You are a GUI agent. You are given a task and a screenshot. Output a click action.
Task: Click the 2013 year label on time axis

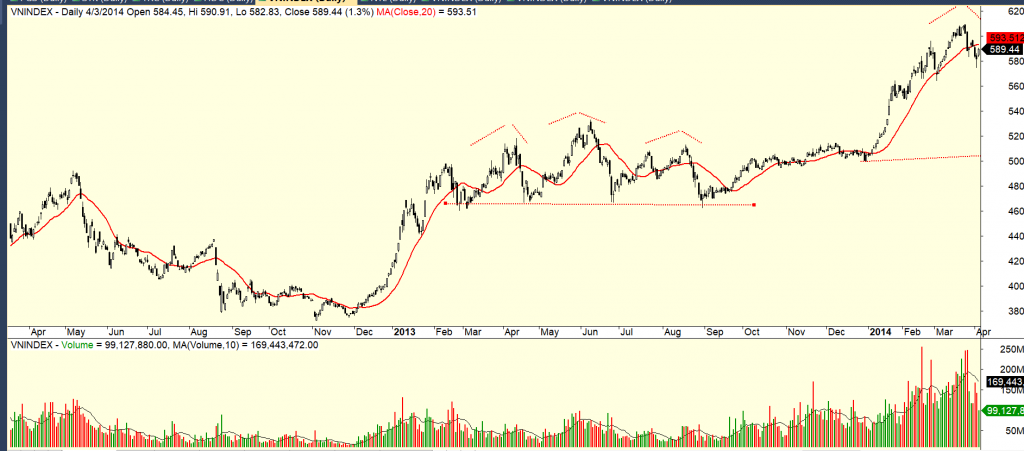tap(404, 330)
